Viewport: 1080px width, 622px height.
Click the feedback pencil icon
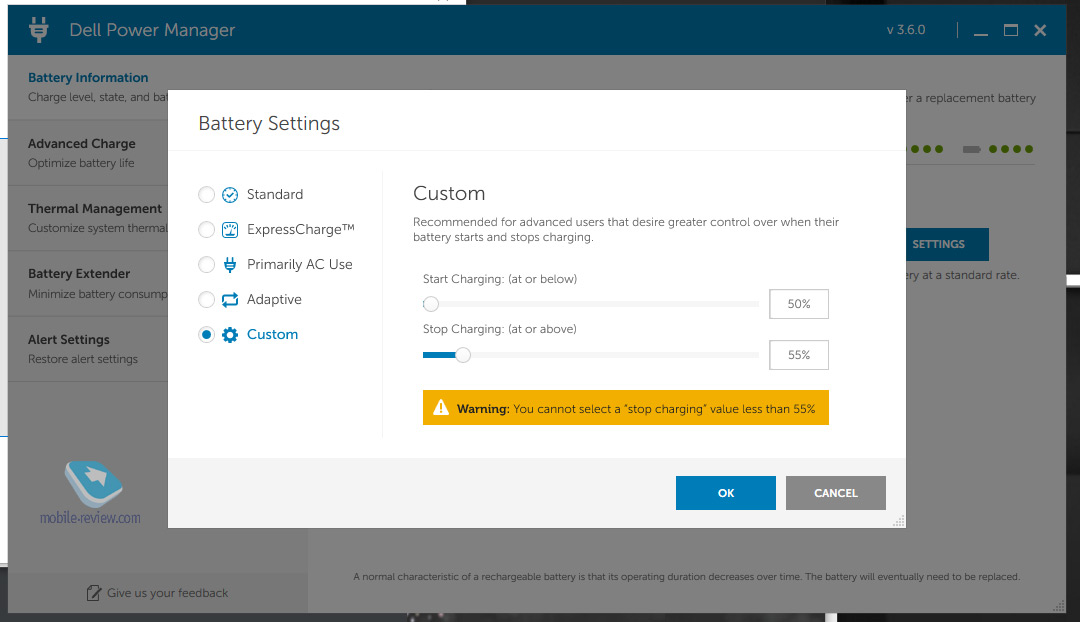pos(94,593)
